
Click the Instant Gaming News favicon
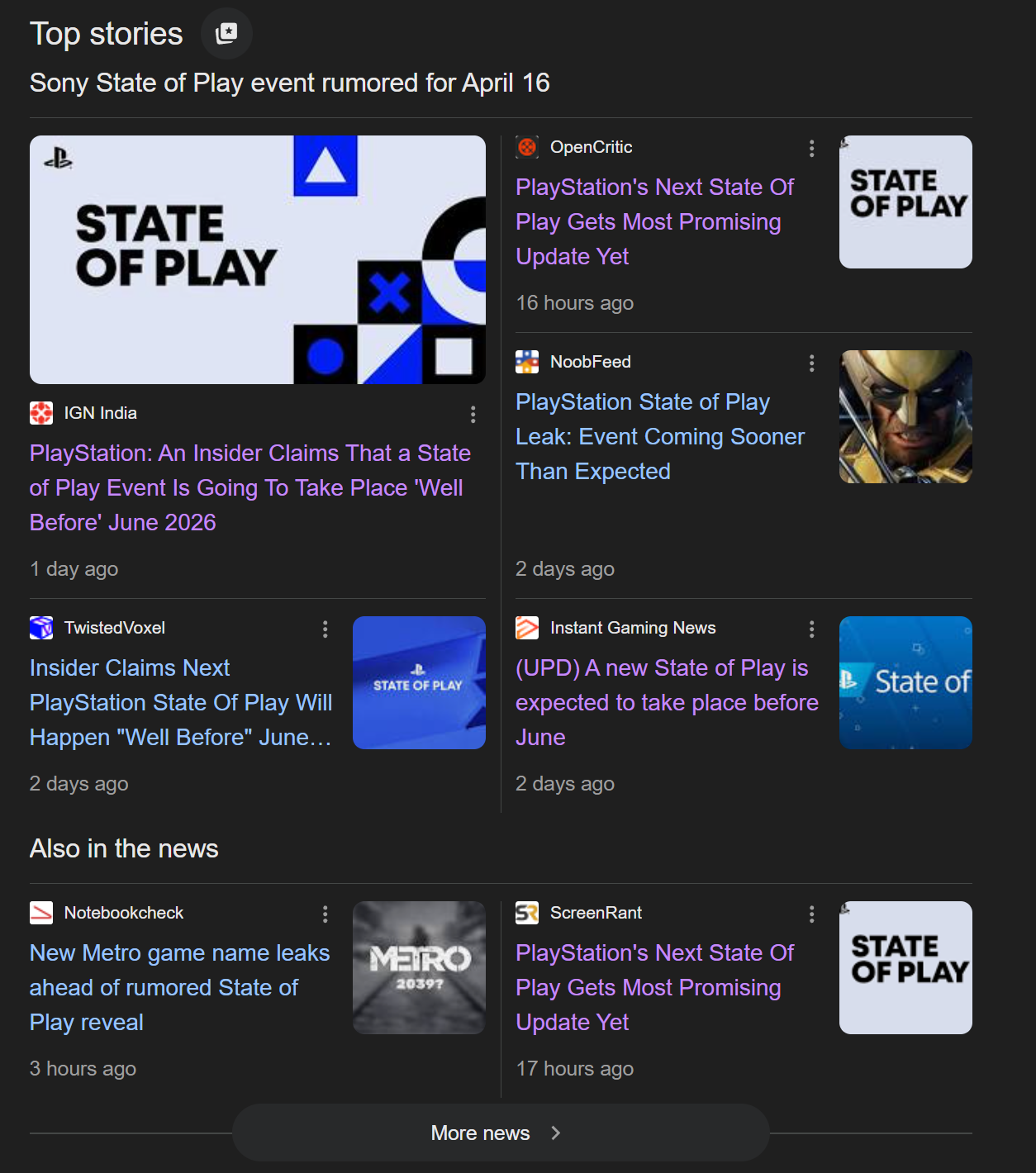[527, 628]
